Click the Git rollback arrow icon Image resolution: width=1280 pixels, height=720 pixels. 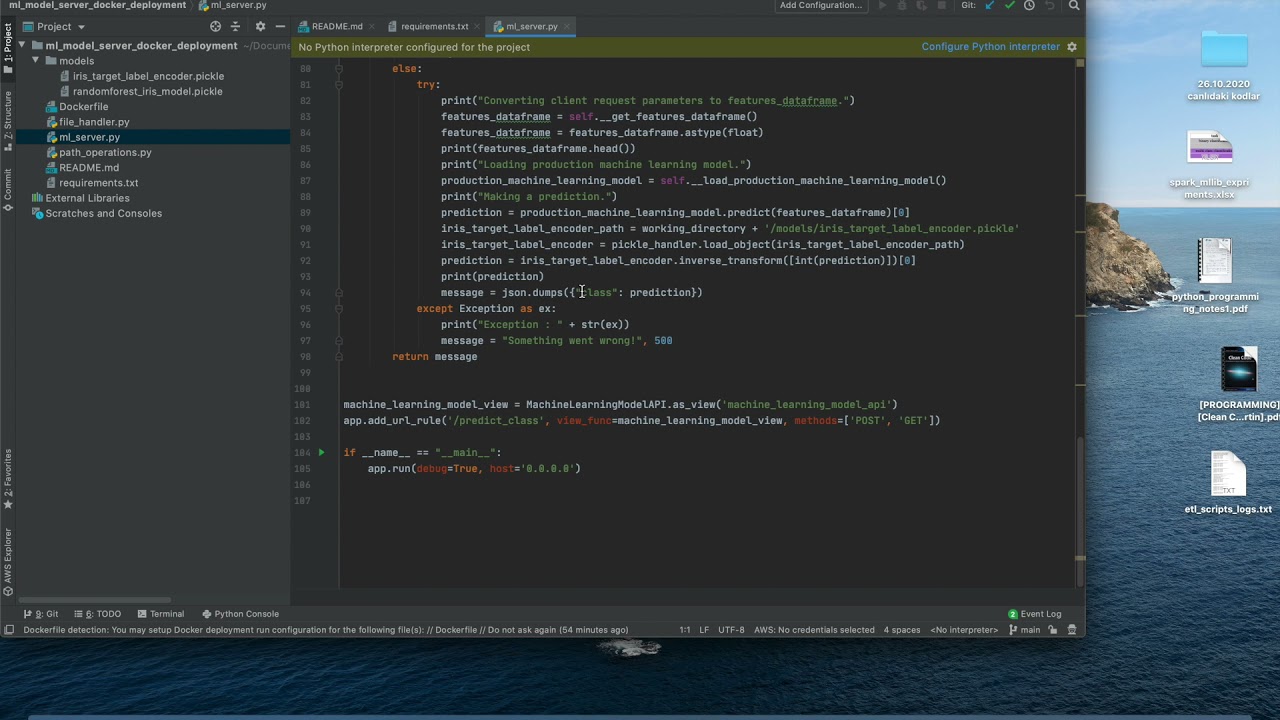pyautogui.click(x=1049, y=5)
